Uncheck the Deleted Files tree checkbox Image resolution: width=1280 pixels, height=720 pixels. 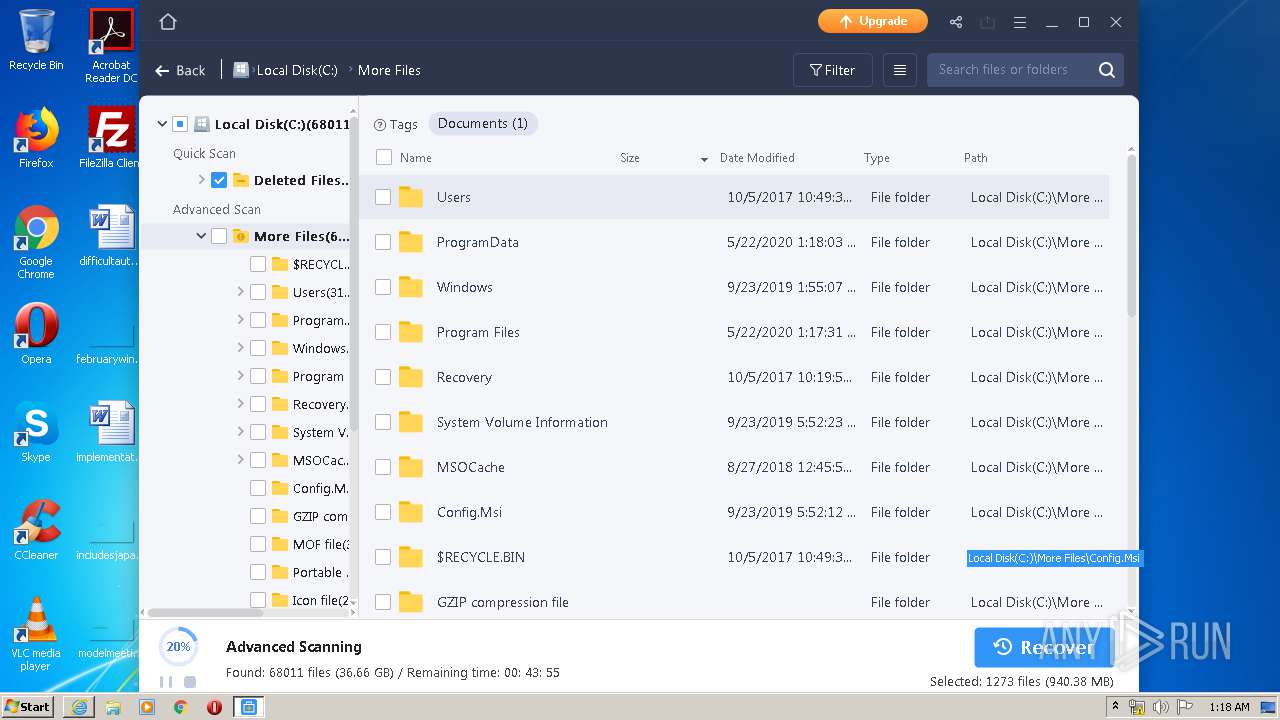click(x=219, y=180)
